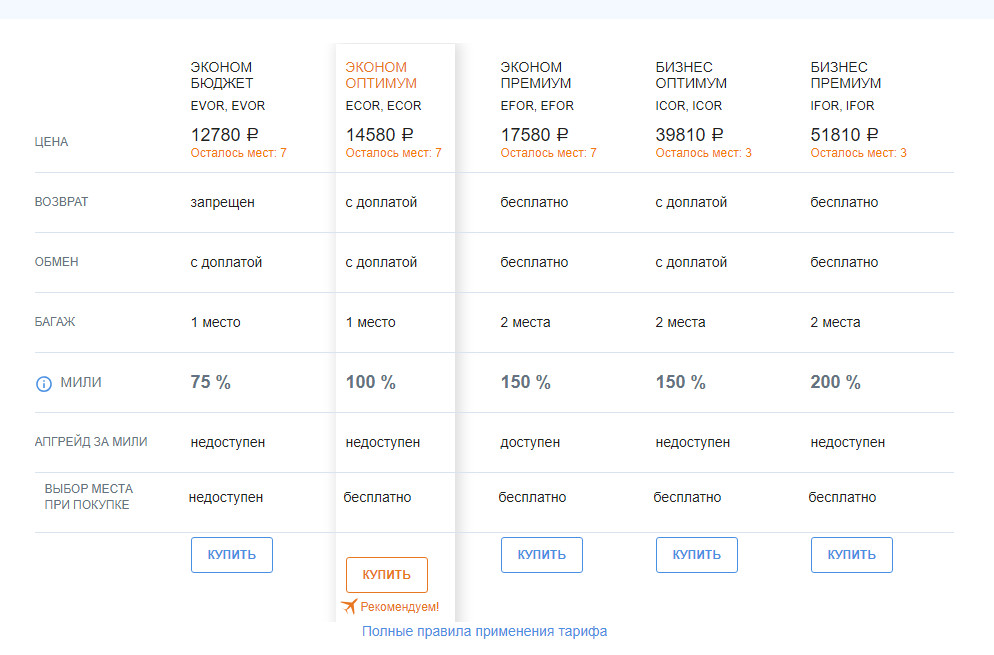Select the ЭКОНОМ БЮДЖЕТ column header
994x655 pixels.
pos(222,75)
